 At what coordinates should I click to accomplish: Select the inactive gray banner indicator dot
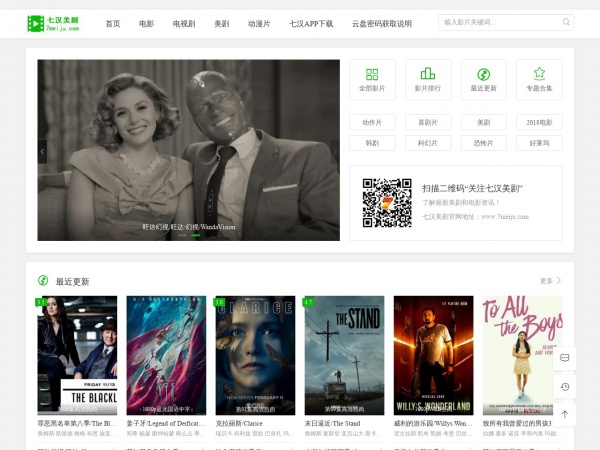coord(183,235)
